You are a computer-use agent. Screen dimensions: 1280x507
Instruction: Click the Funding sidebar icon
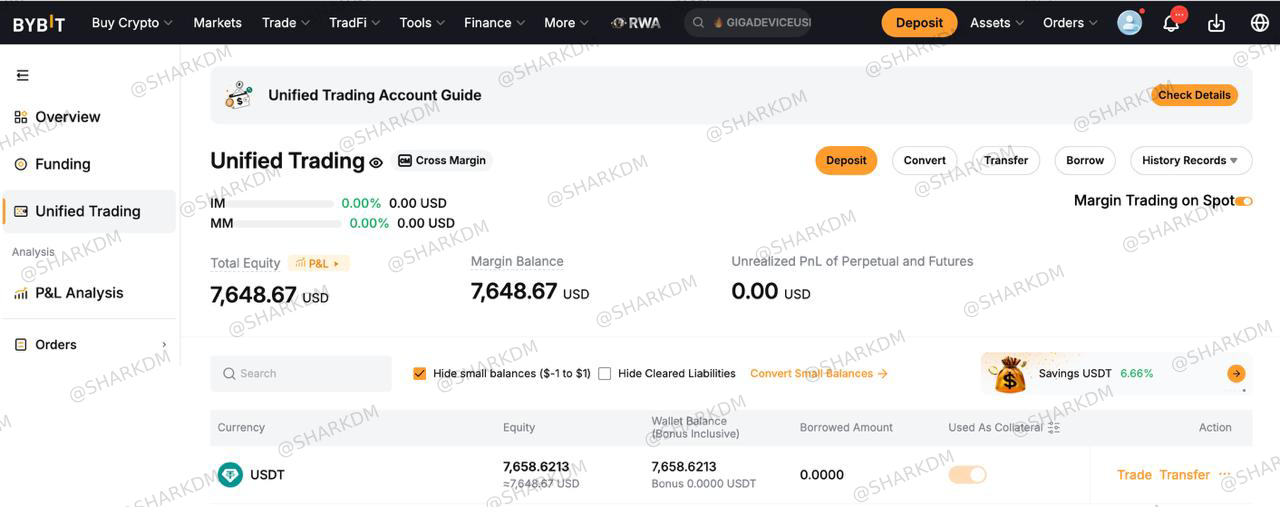(x=21, y=164)
